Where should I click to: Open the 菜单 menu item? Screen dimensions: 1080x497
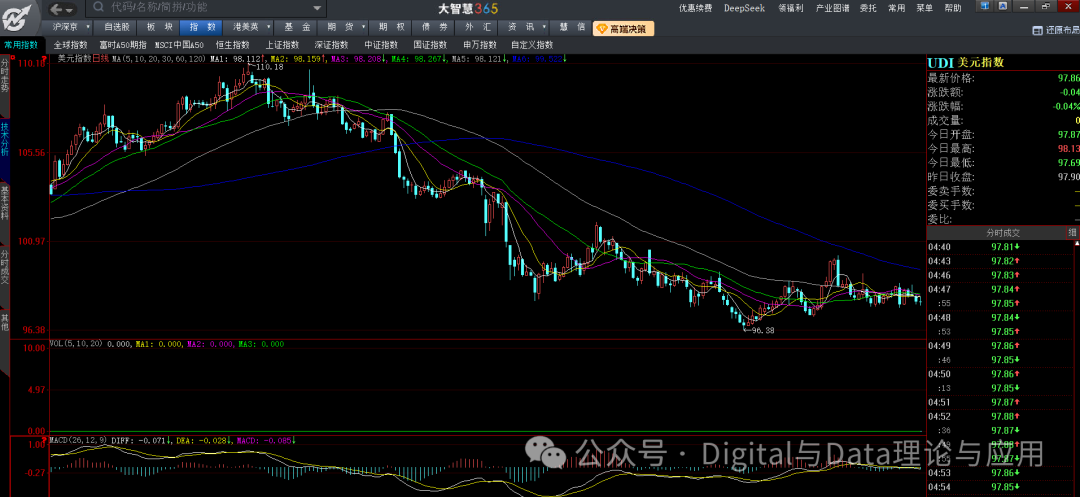point(924,8)
